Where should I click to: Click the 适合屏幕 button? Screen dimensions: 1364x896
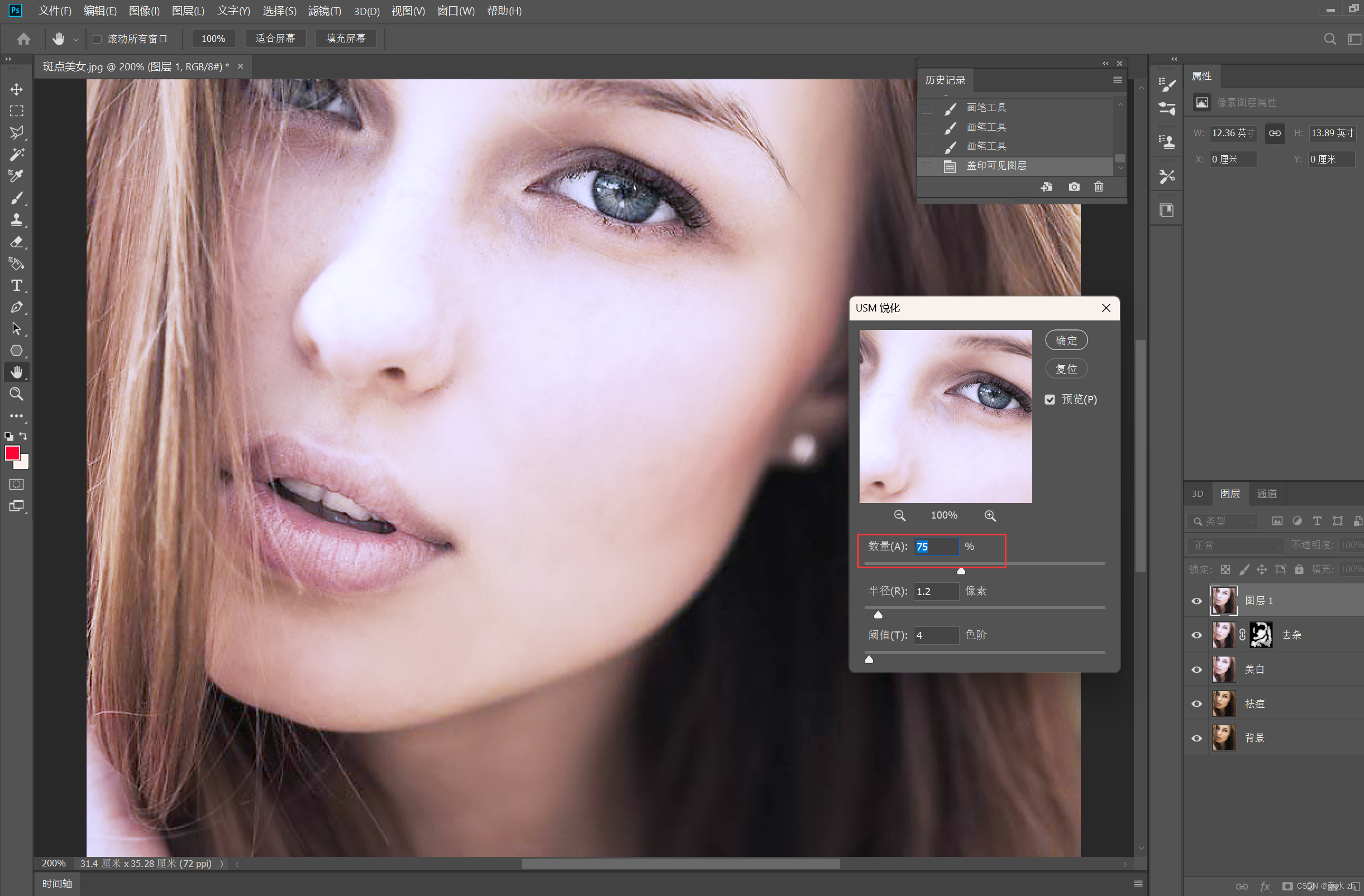tap(275, 39)
